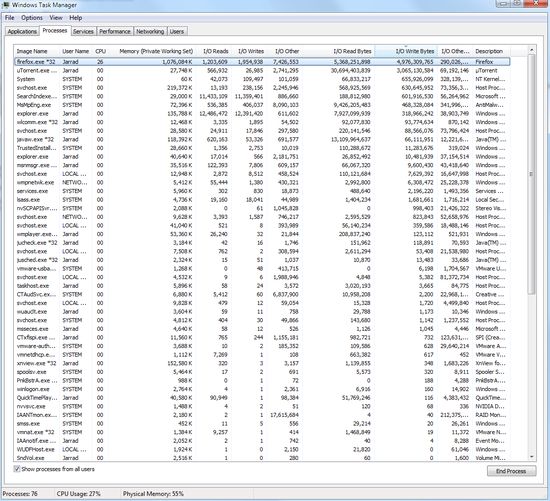Click the scrollbar up arrow
The image size is (550, 501).
pyautogui.click(x=531, y=50)
